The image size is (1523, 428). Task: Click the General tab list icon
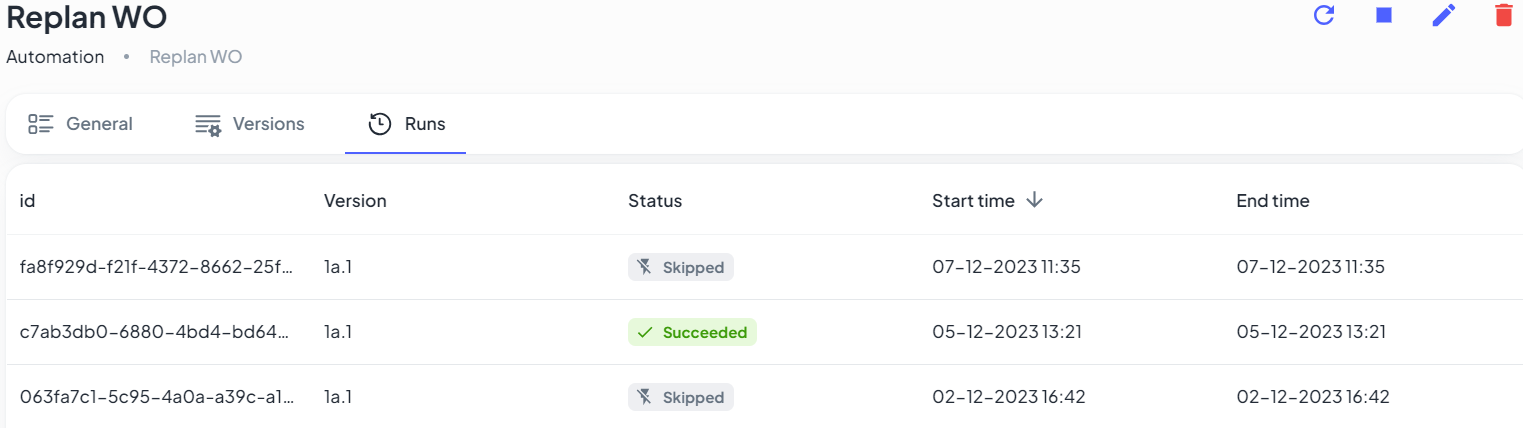coord(40,124)
